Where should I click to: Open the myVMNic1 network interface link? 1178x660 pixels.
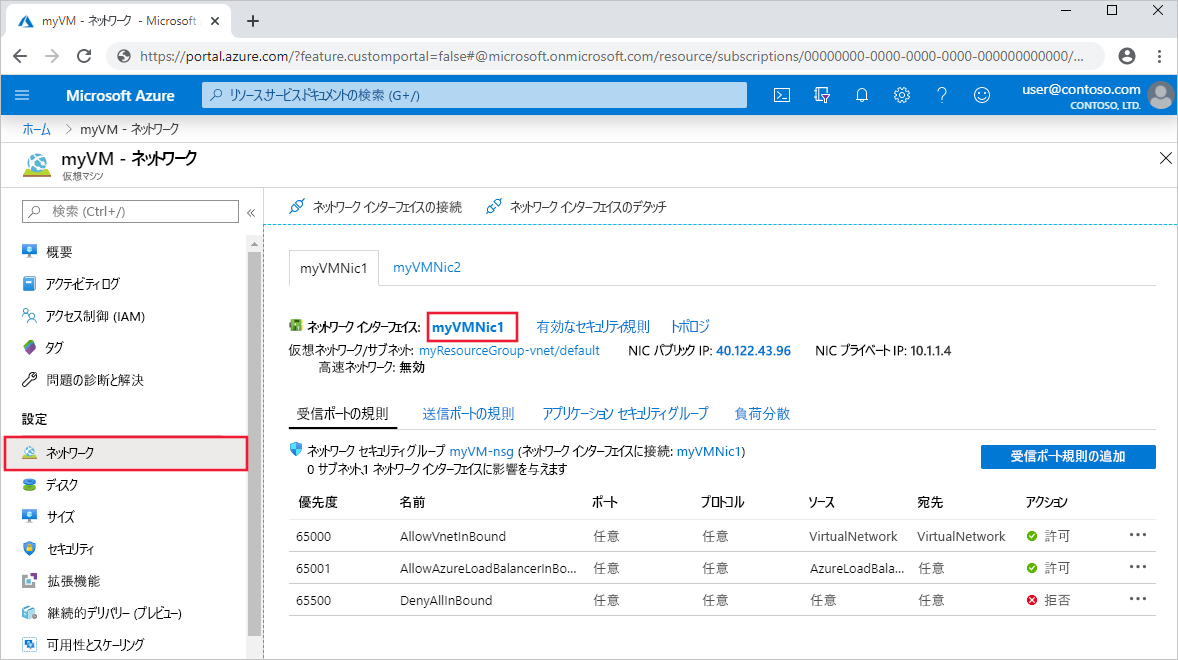coord(468,327)
